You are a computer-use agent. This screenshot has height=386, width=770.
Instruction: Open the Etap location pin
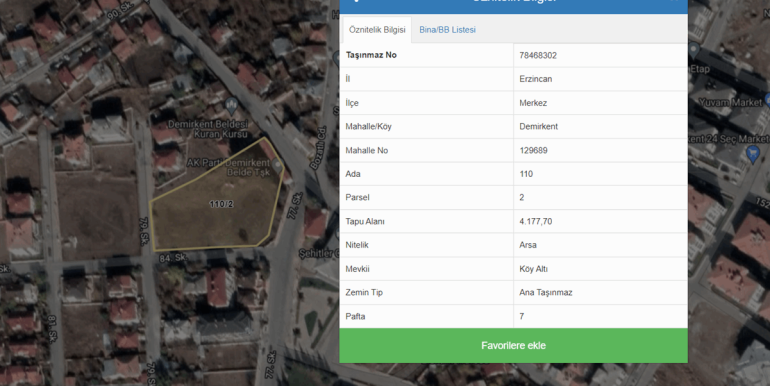pyautogui.click(x=693, y=50)
